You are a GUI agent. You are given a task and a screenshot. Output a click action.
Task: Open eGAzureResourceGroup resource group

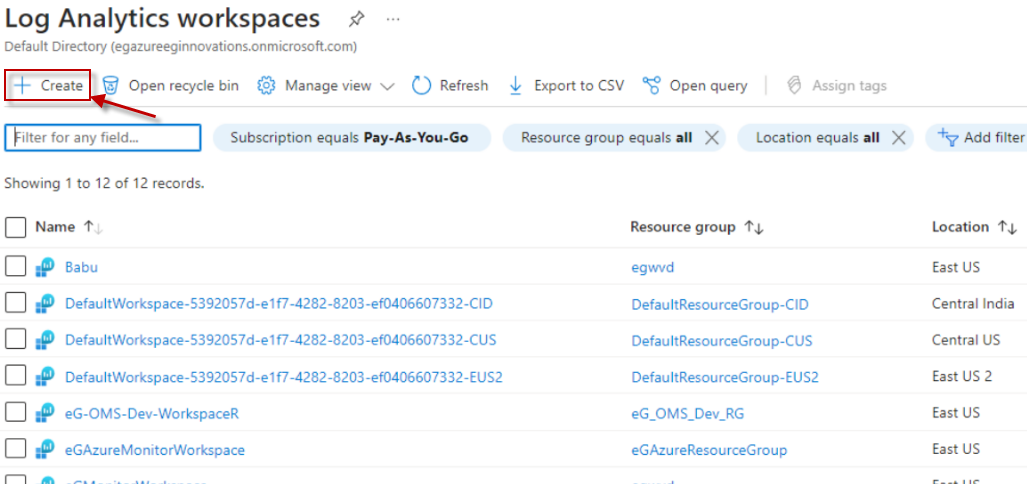tap(709, 451)
